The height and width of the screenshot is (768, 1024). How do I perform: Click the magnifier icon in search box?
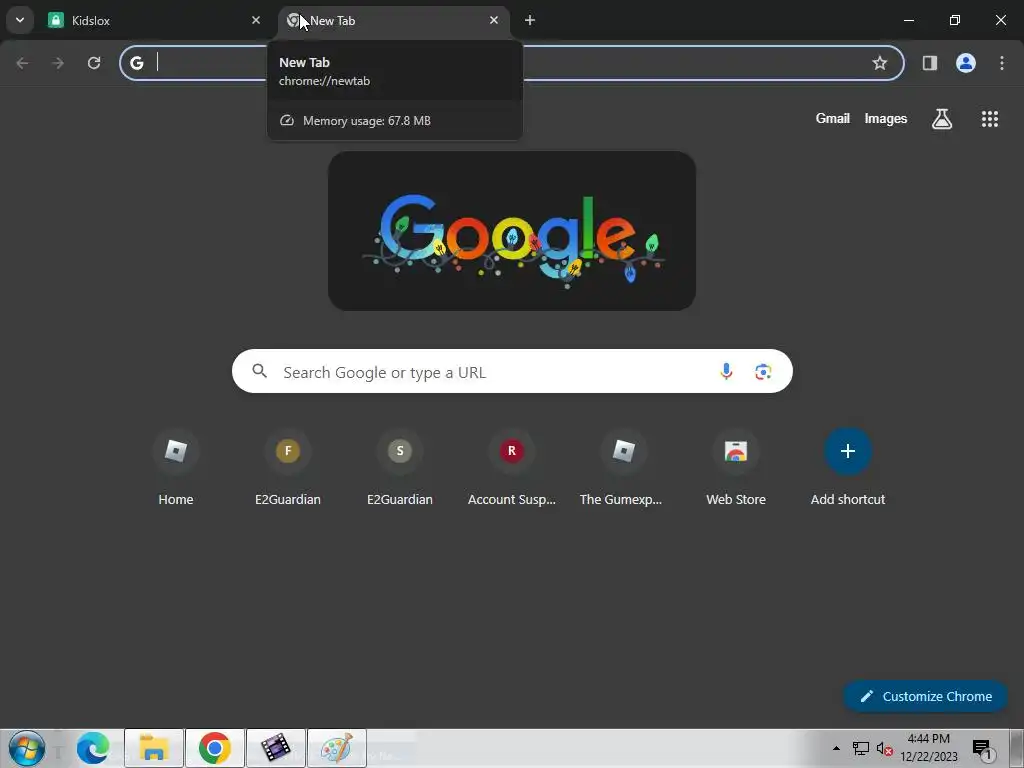click(260, 372)
